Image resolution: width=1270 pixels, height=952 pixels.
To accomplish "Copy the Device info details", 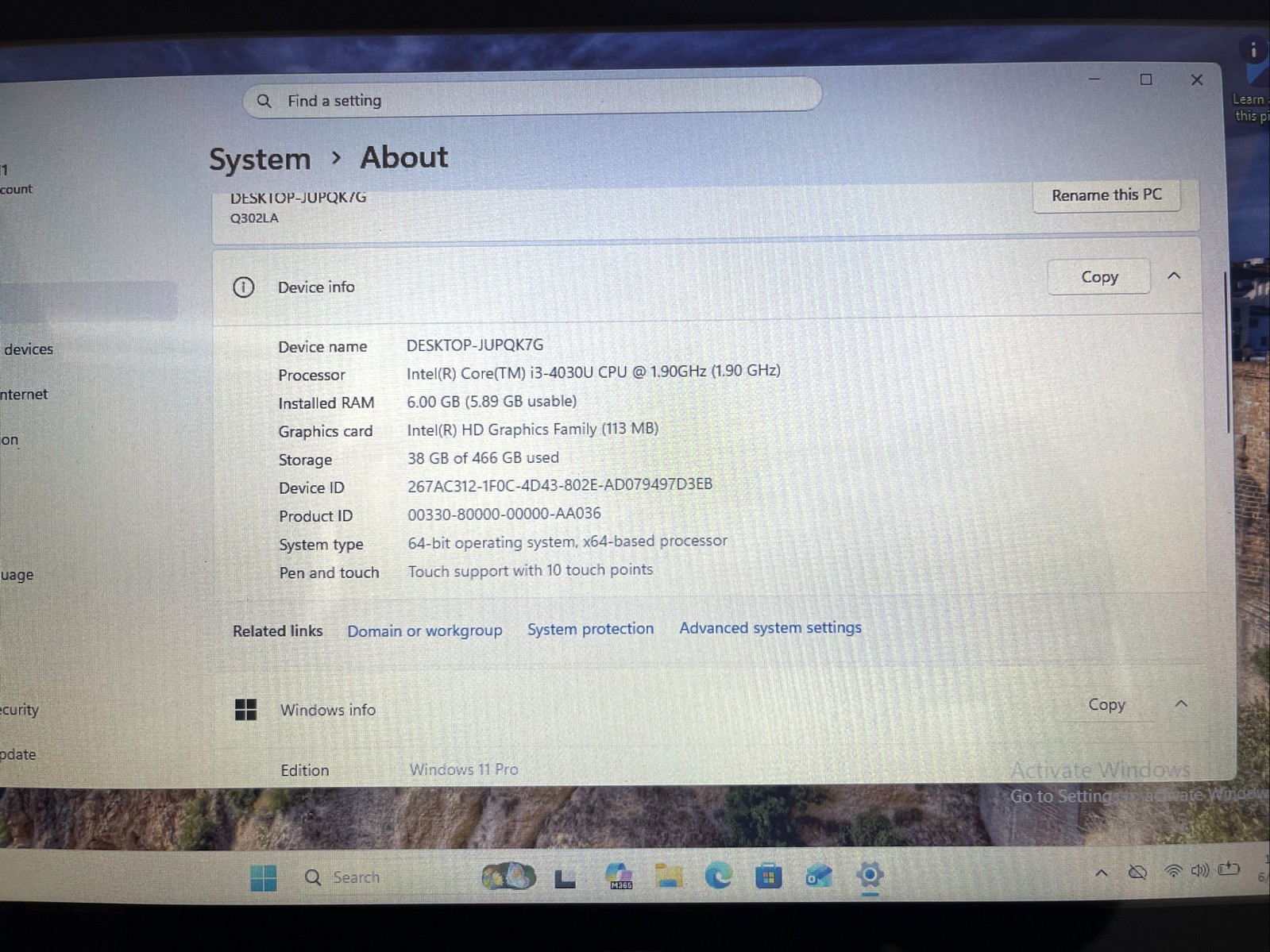I will (x=1099, y=277).
